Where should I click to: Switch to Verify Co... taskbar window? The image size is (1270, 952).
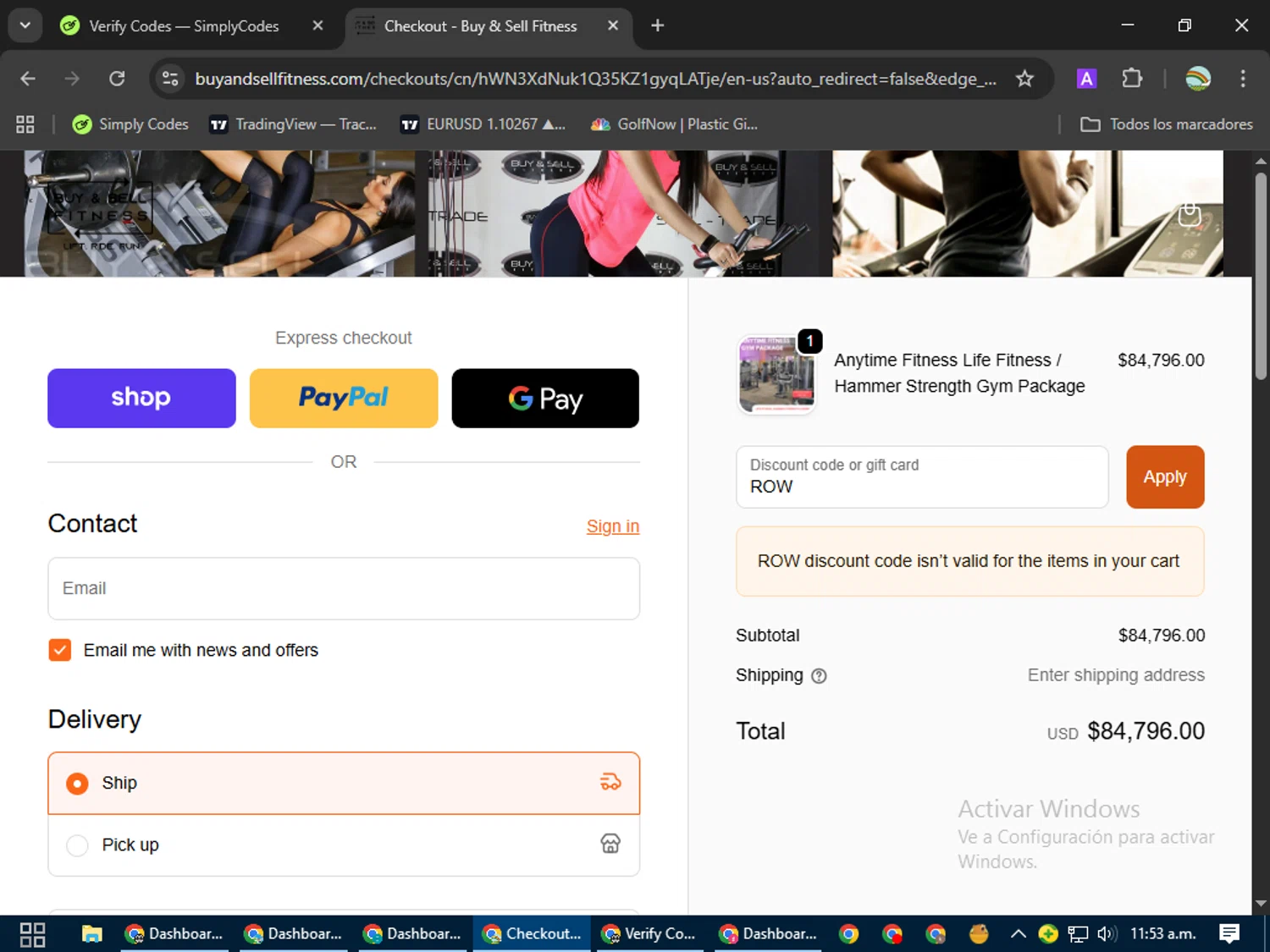coord(649,934)
